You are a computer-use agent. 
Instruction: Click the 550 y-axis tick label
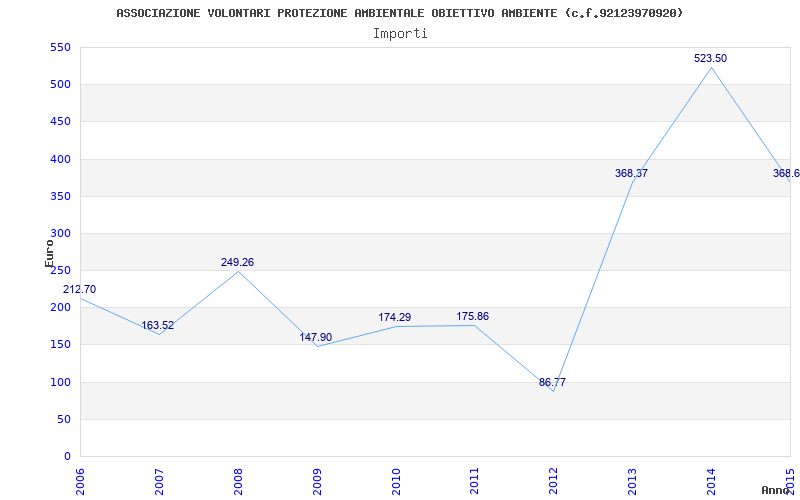[x=60, y=47]
